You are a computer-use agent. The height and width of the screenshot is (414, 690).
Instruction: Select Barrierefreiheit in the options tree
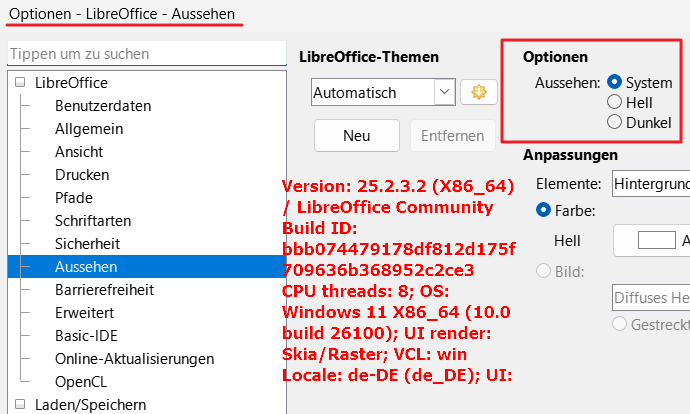(x=104, y=289)
